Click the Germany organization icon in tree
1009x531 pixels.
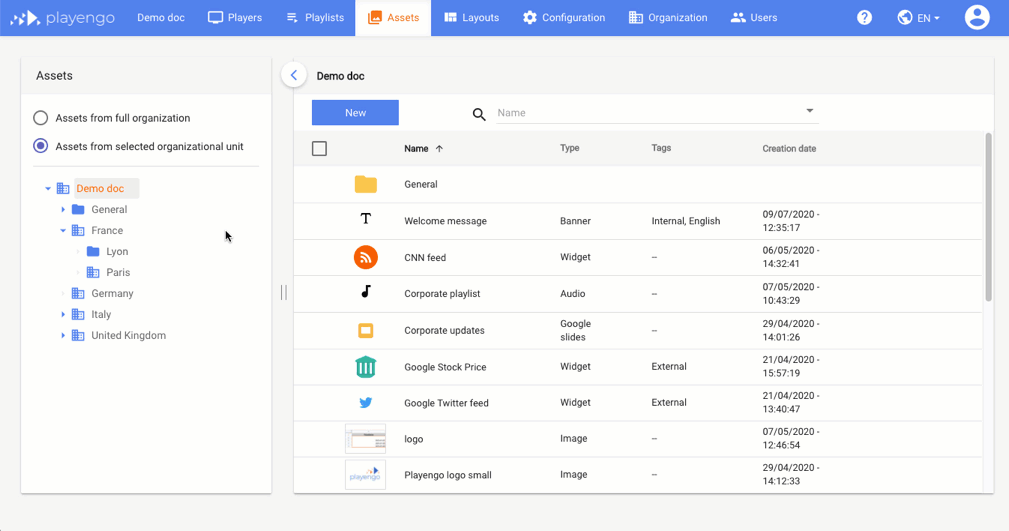pyautogui.click(x=78, y=293)
